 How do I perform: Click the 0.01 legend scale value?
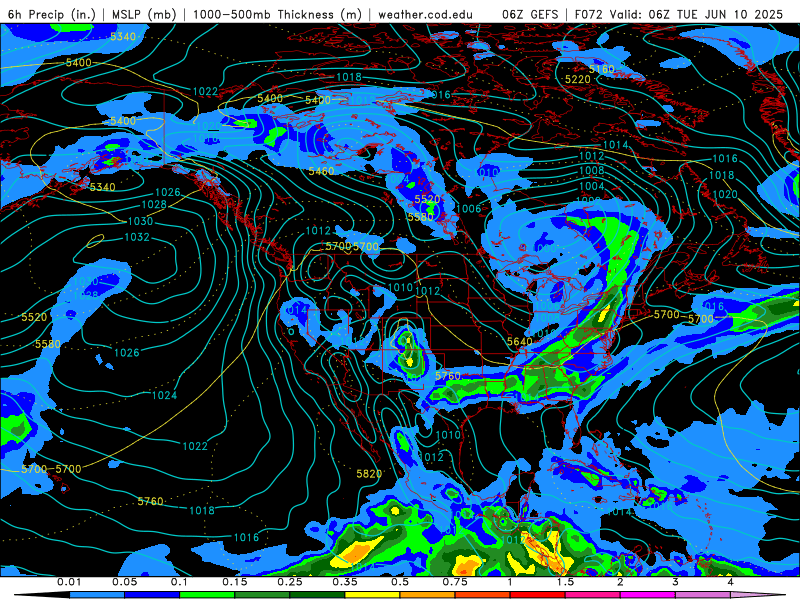[x=69, y=582]
